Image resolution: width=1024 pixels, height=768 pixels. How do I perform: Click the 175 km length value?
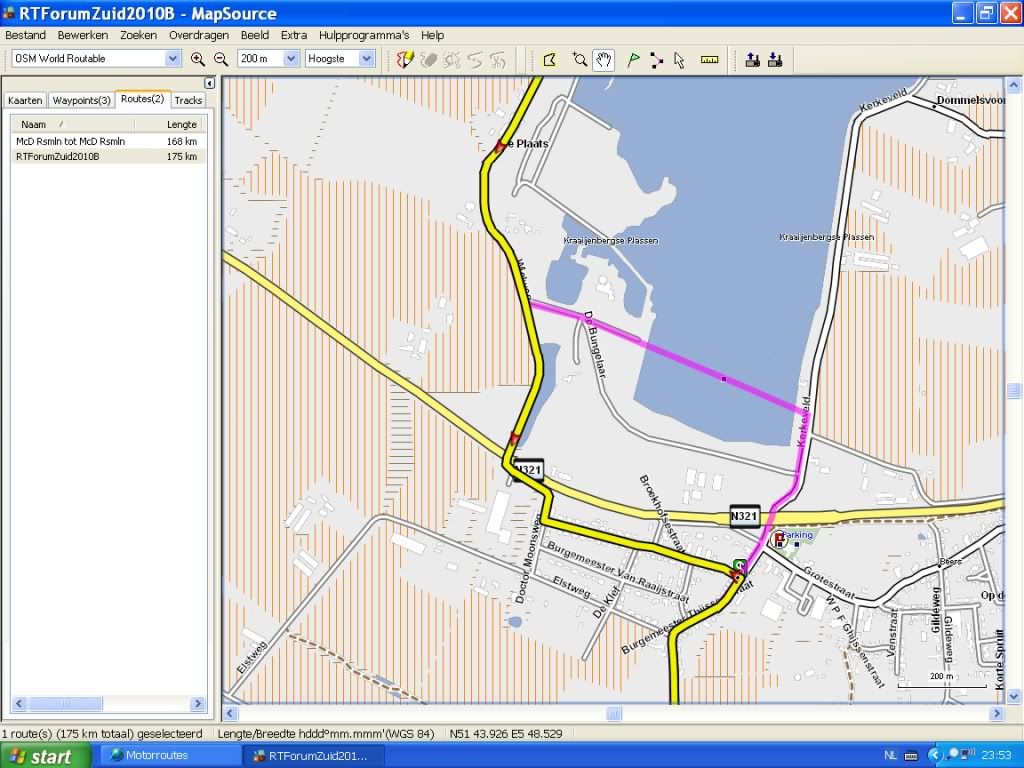click(182, 157)
